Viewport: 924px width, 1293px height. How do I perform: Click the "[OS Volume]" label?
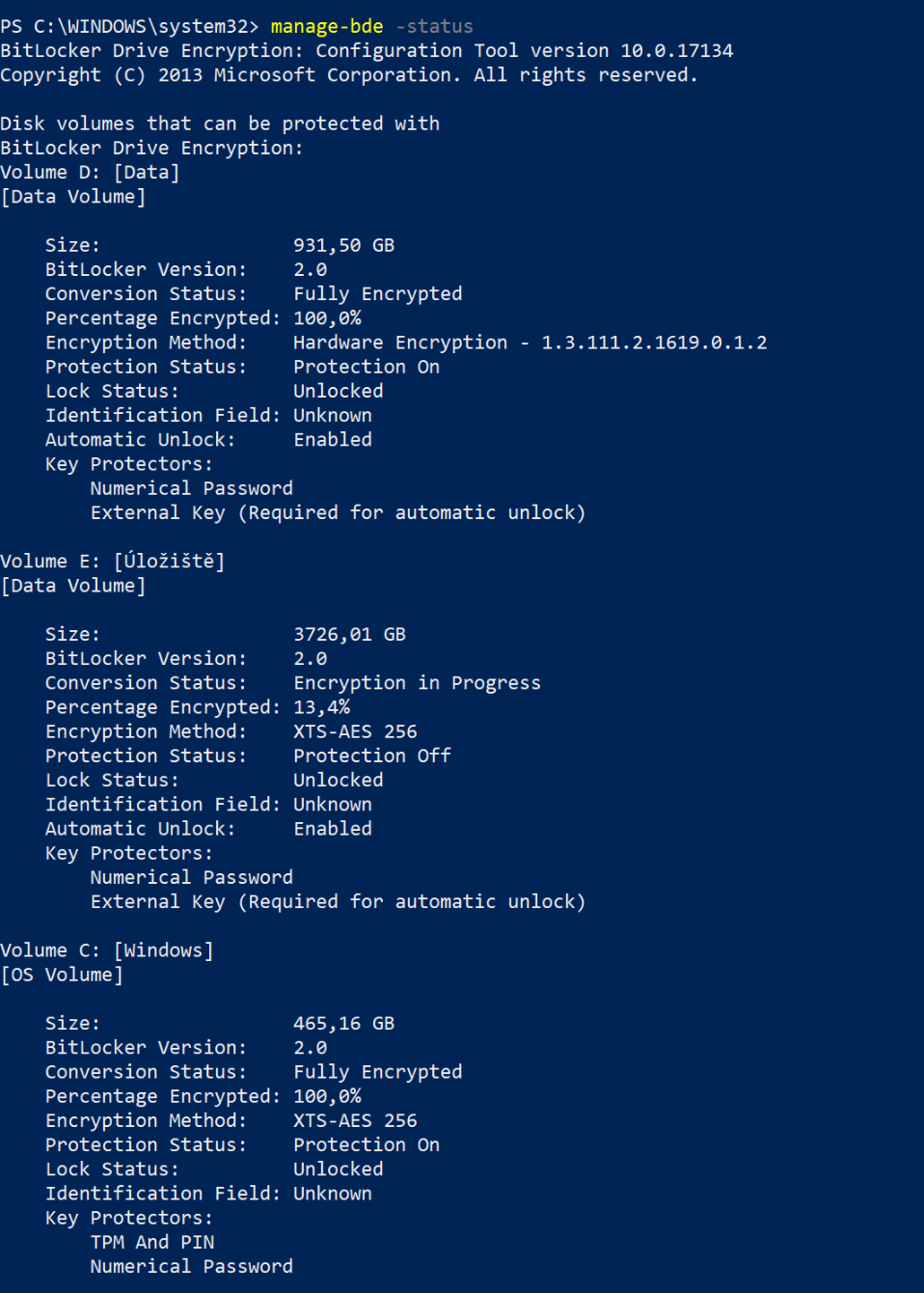click(62, 975)
